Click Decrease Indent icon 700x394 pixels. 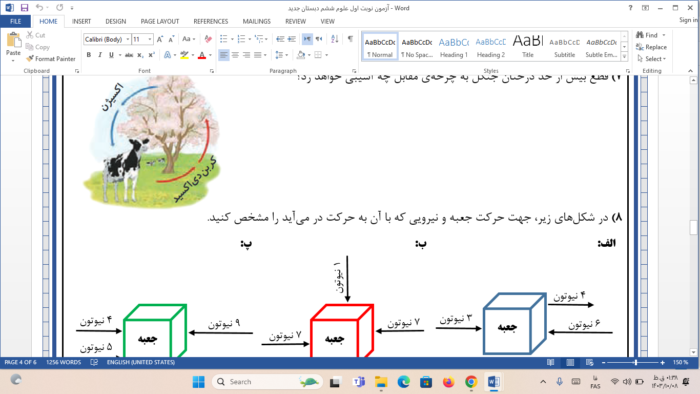coord(280,39)
